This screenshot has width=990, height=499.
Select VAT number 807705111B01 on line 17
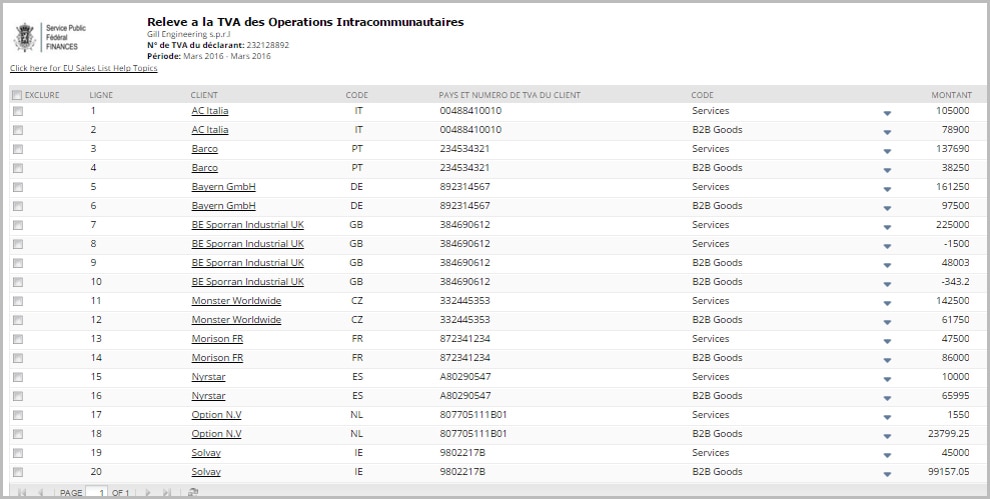pos(474,415)
